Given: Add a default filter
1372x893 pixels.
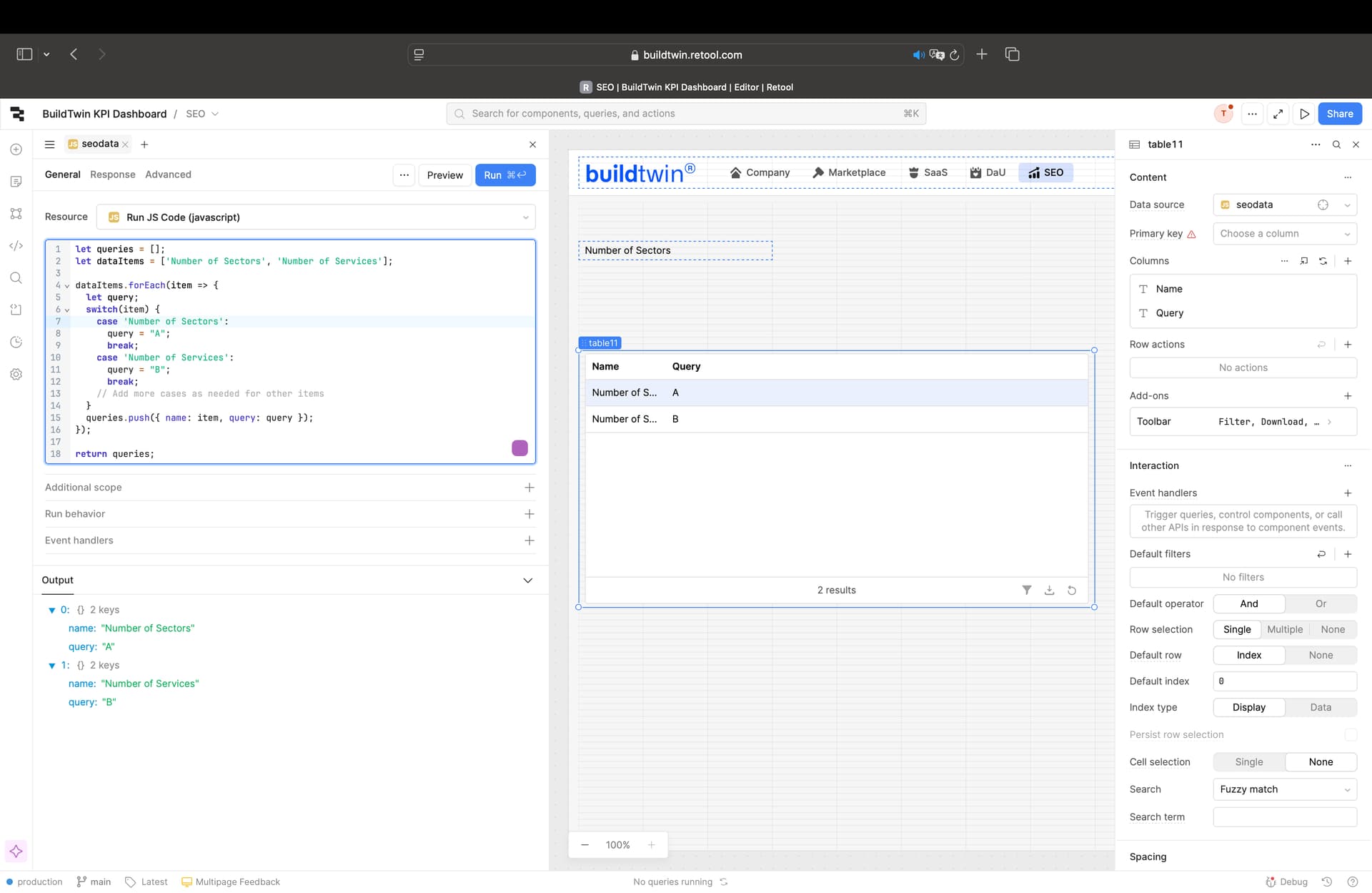Looking at the screenshot, I should (1348, 554).
